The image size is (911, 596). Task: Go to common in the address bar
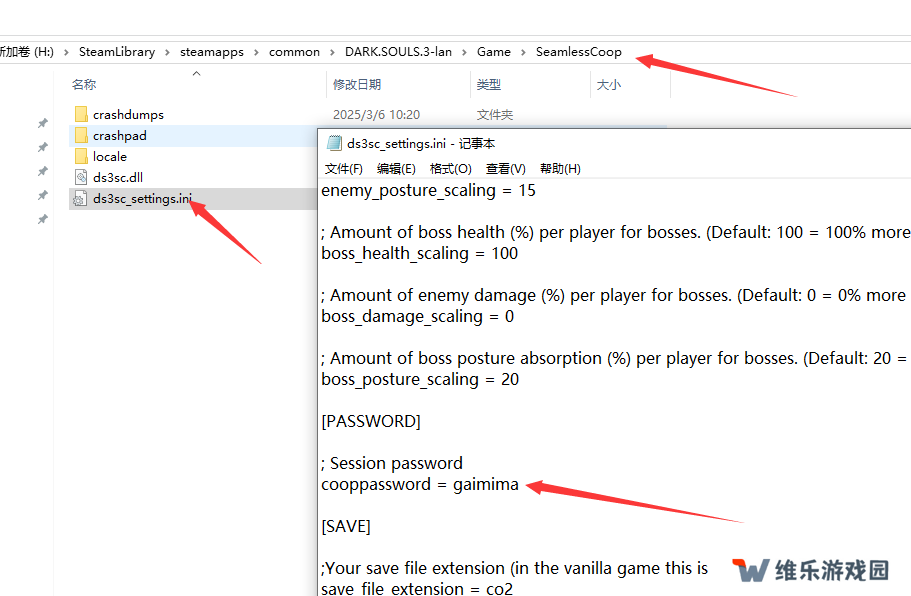[x=294, y=52]
